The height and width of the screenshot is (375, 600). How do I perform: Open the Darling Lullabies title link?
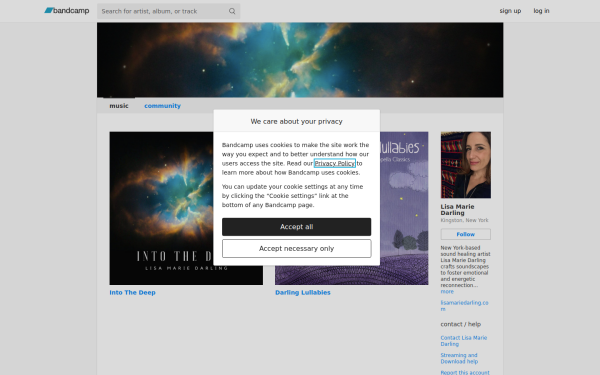pos(303,292)
